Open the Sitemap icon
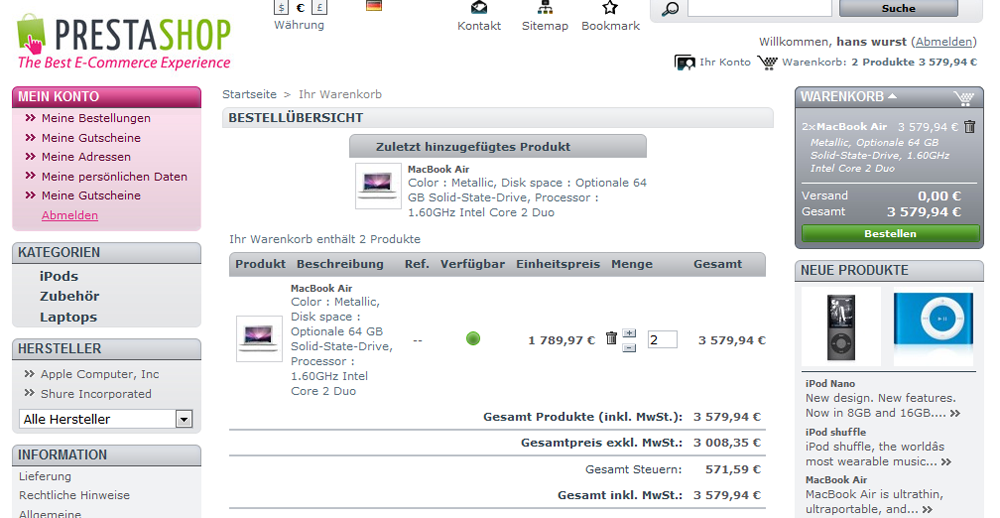This screenshot has width=1000, height=518. pos(545,7)
